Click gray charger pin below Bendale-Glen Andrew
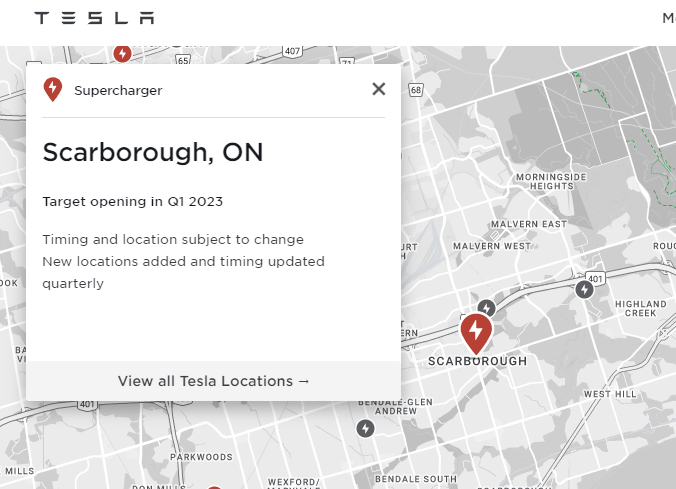Image resolution: width=676 pixels, height=489 pixels. (366, 428)
